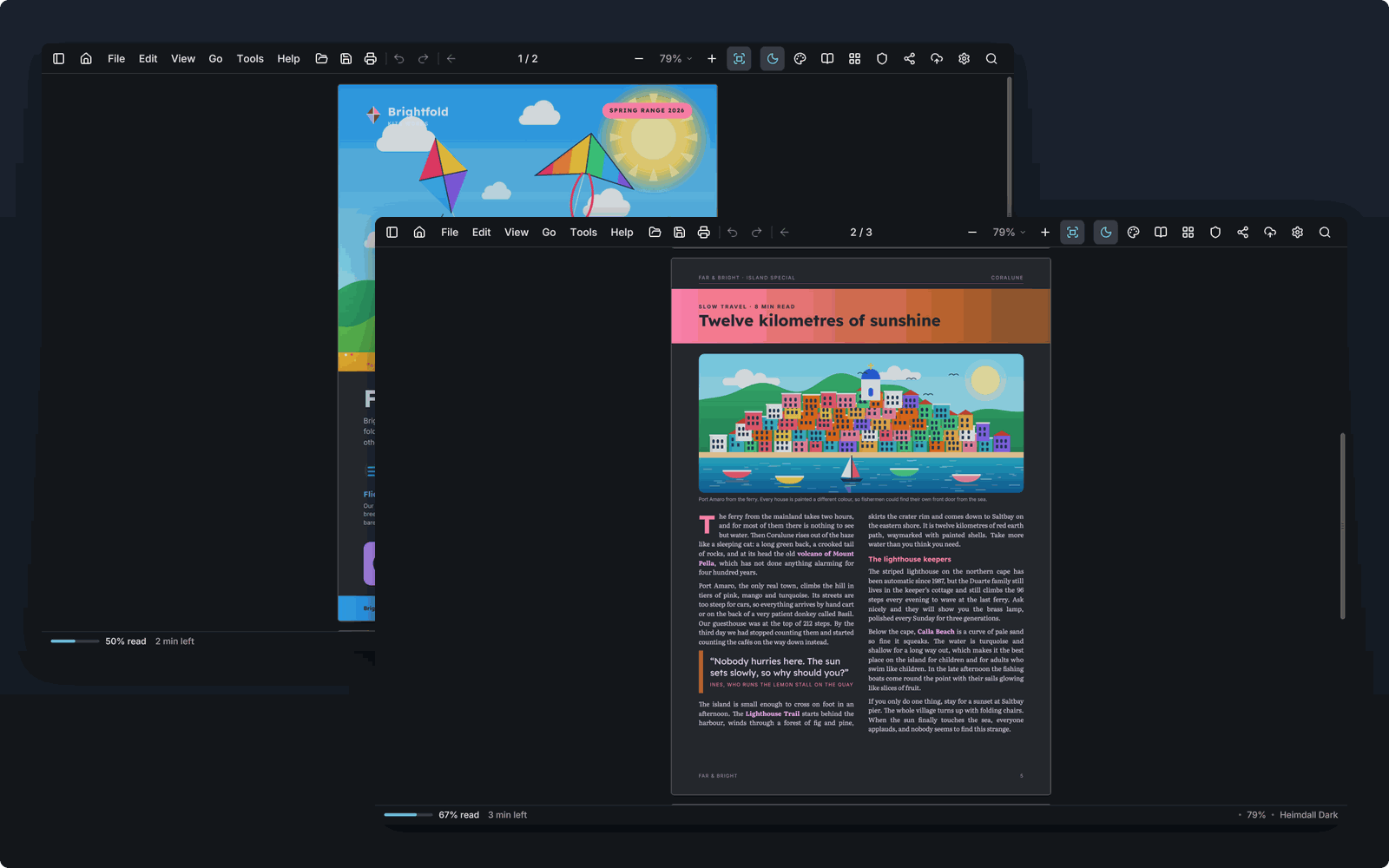The image size is (1389, 868).
Task: Toggle dark mode moon in the back window
Action: [x=773, y=59]
